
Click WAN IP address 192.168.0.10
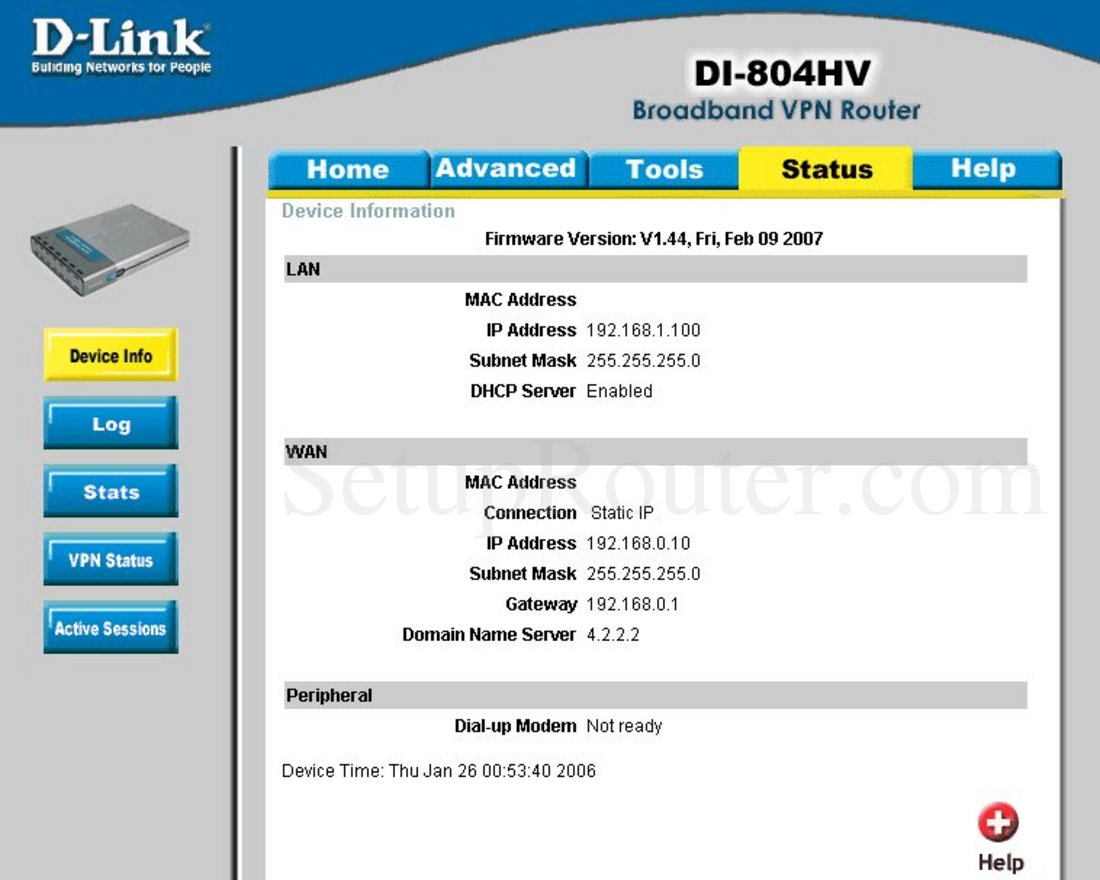(x=638, y=543)
